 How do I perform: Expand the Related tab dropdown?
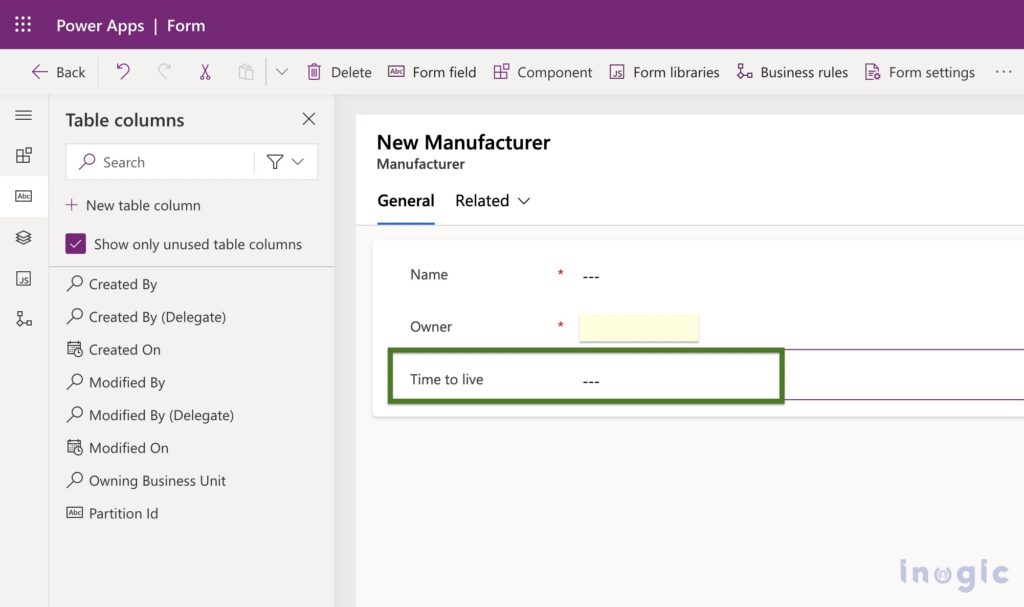(x=525, y=201)
